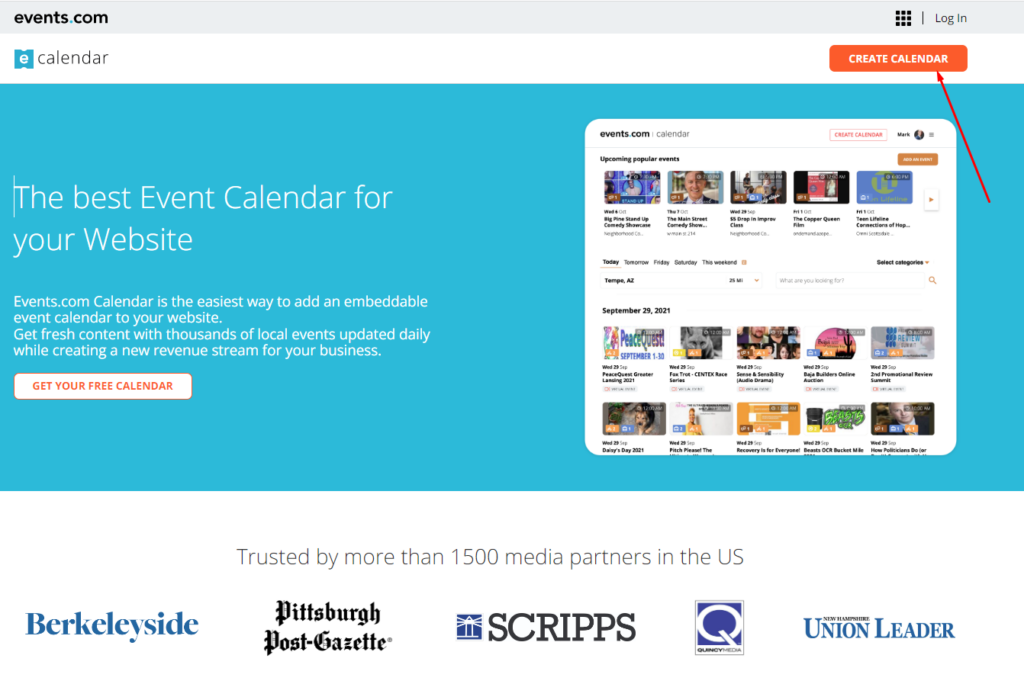This screenshot has width=1024, height=700.
Task: Open the 25 MI distance dropdown
Action: [x=744, y=281]
